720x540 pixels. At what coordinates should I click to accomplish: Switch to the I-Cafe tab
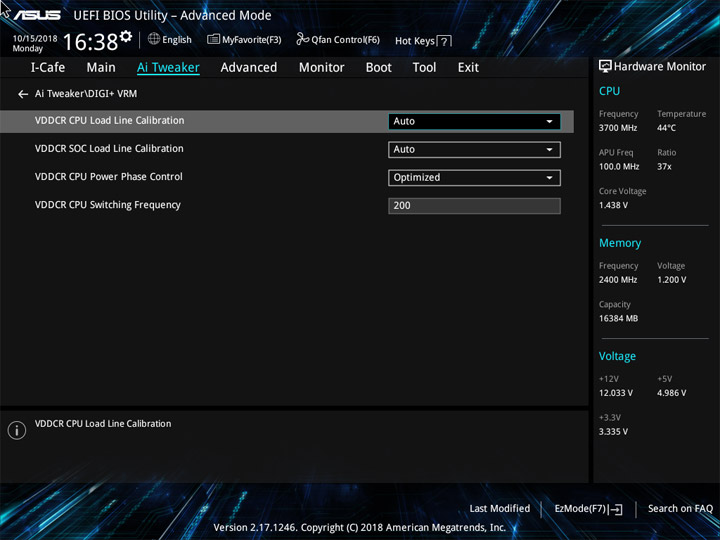[x=48, y=68]
